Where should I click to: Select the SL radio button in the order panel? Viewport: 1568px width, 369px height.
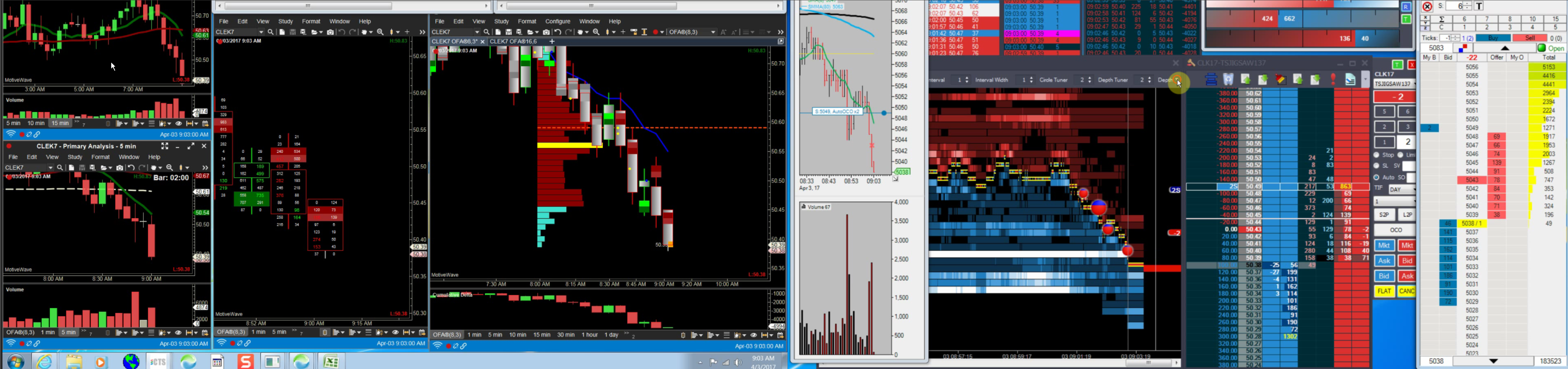click(1377, 166)
